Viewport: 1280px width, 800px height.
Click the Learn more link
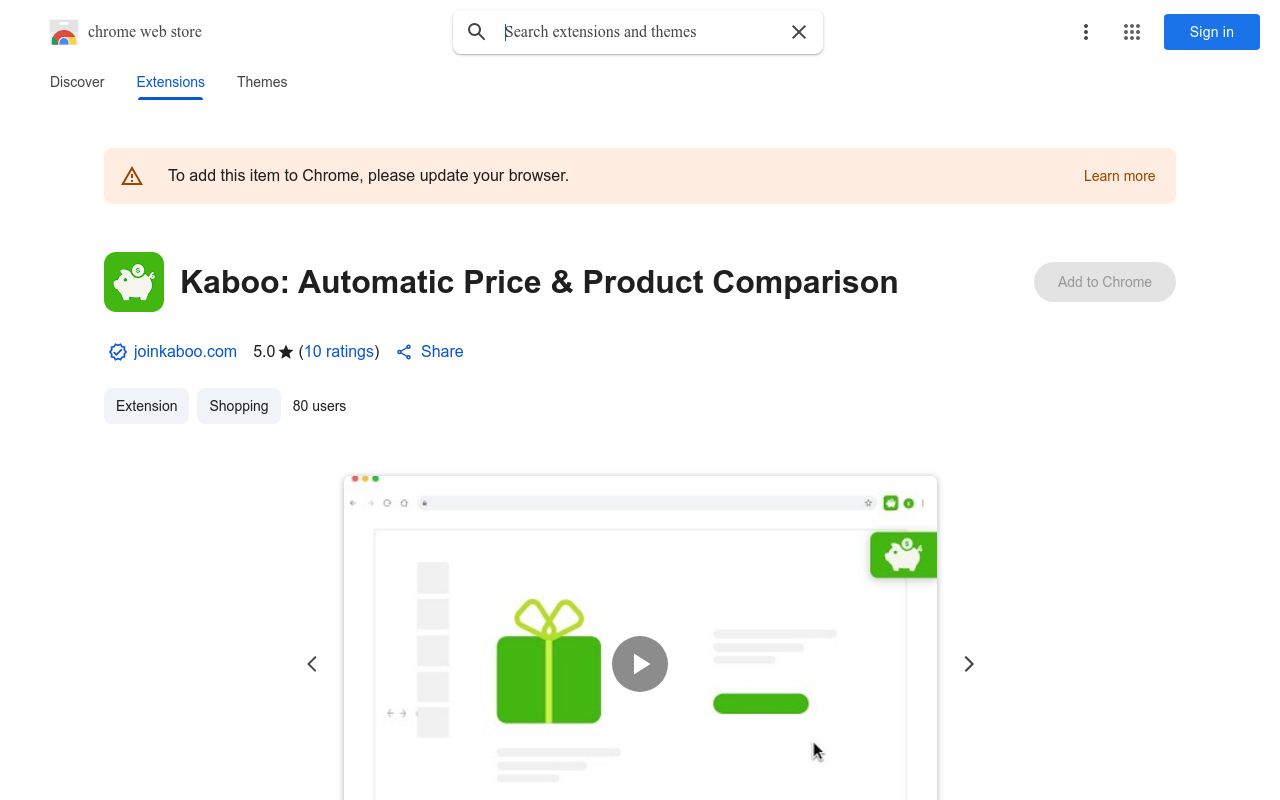click(x=1119, y=176)
